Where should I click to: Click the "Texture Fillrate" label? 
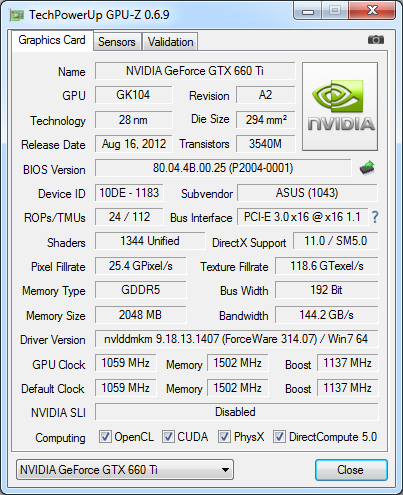(x=234, y=267)
